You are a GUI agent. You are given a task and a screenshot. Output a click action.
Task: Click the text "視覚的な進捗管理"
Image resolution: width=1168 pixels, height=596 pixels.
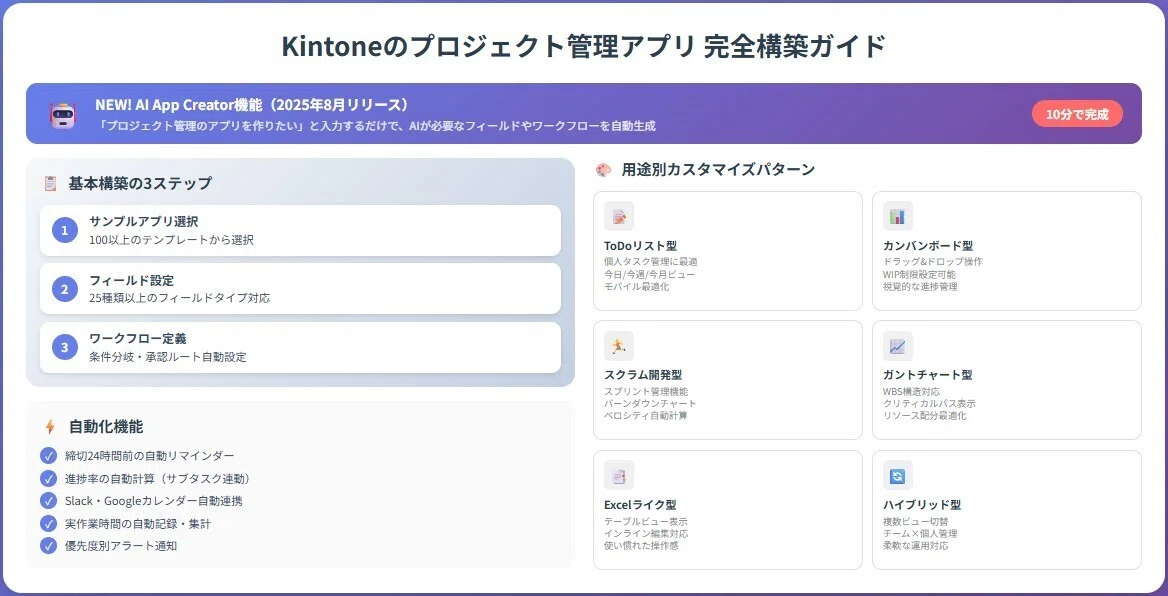pyautogui.click(x=920, y=286)
